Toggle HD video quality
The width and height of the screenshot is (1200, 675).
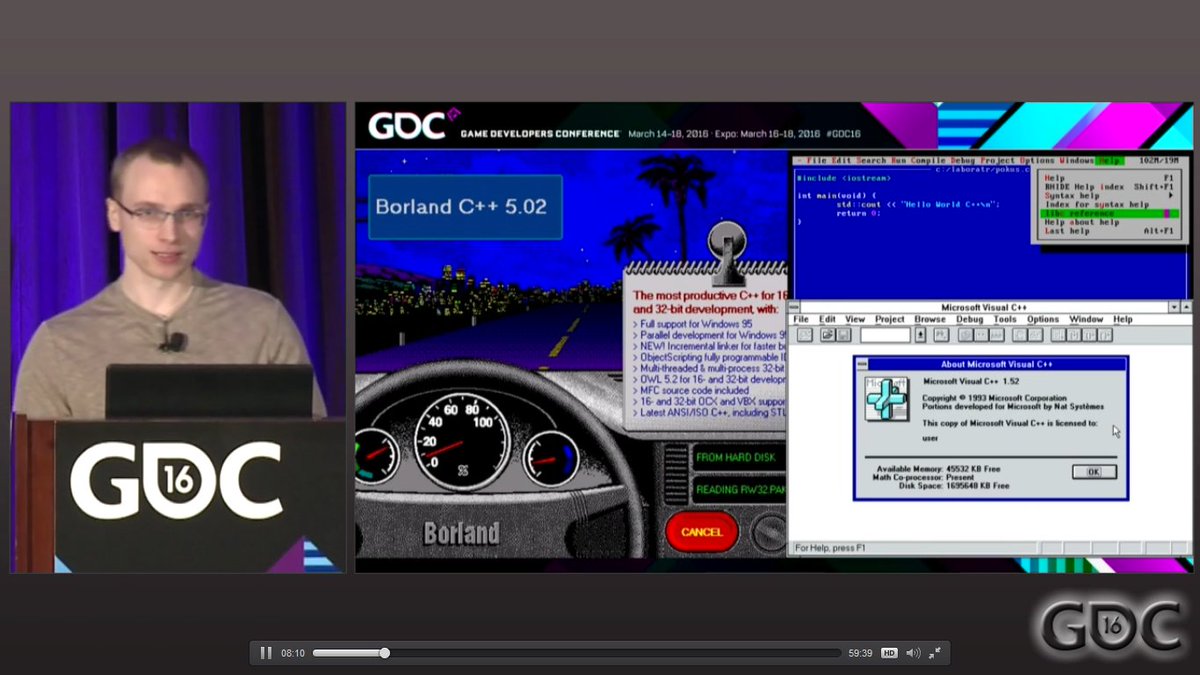coord(888,653)
